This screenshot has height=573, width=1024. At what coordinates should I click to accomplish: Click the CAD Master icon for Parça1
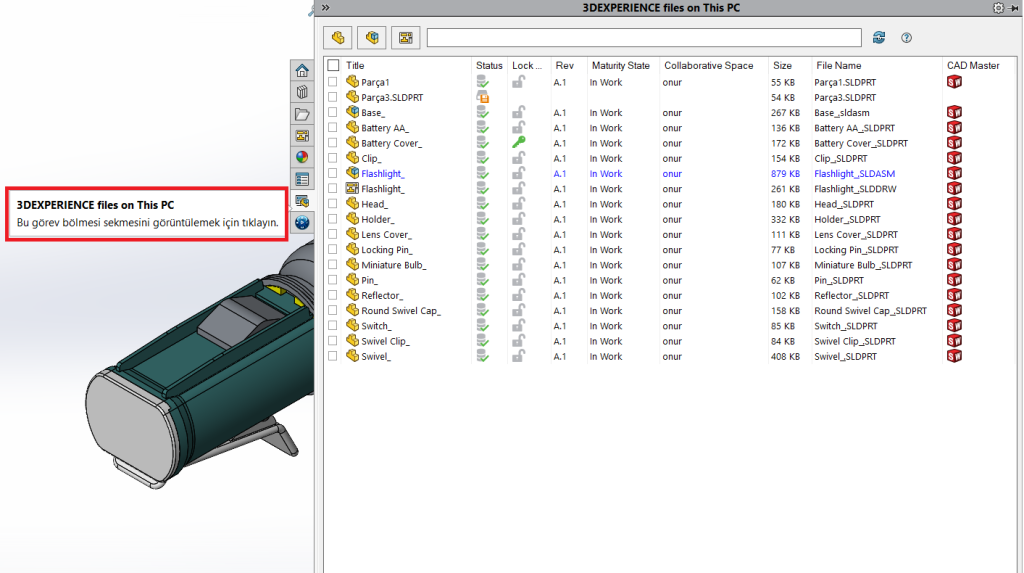pos(954,82)
